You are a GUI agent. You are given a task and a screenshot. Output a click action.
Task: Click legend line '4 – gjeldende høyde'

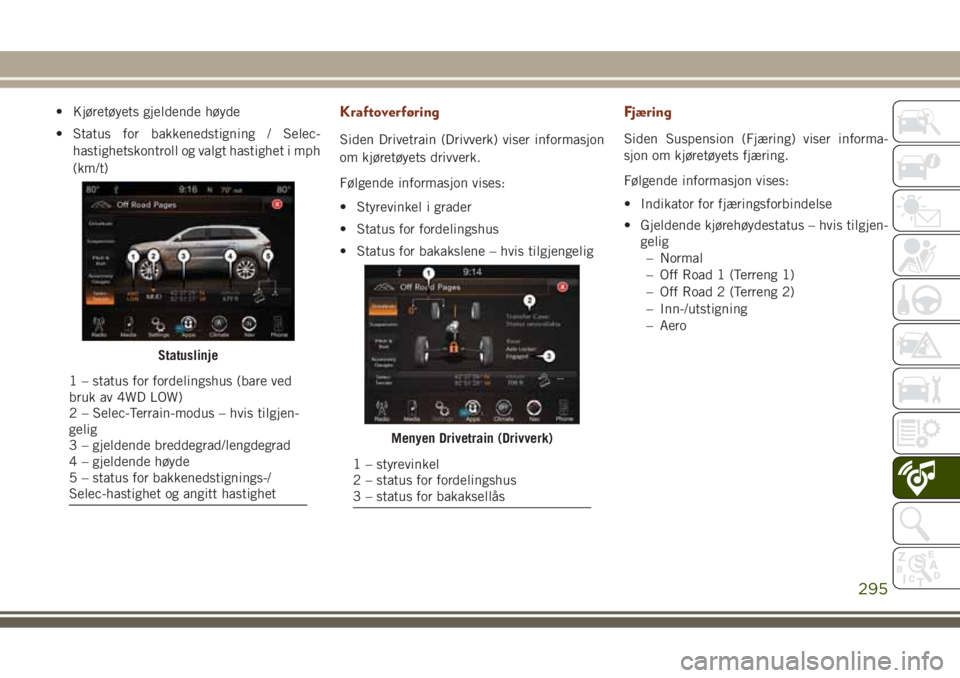(x=129, y=462)
